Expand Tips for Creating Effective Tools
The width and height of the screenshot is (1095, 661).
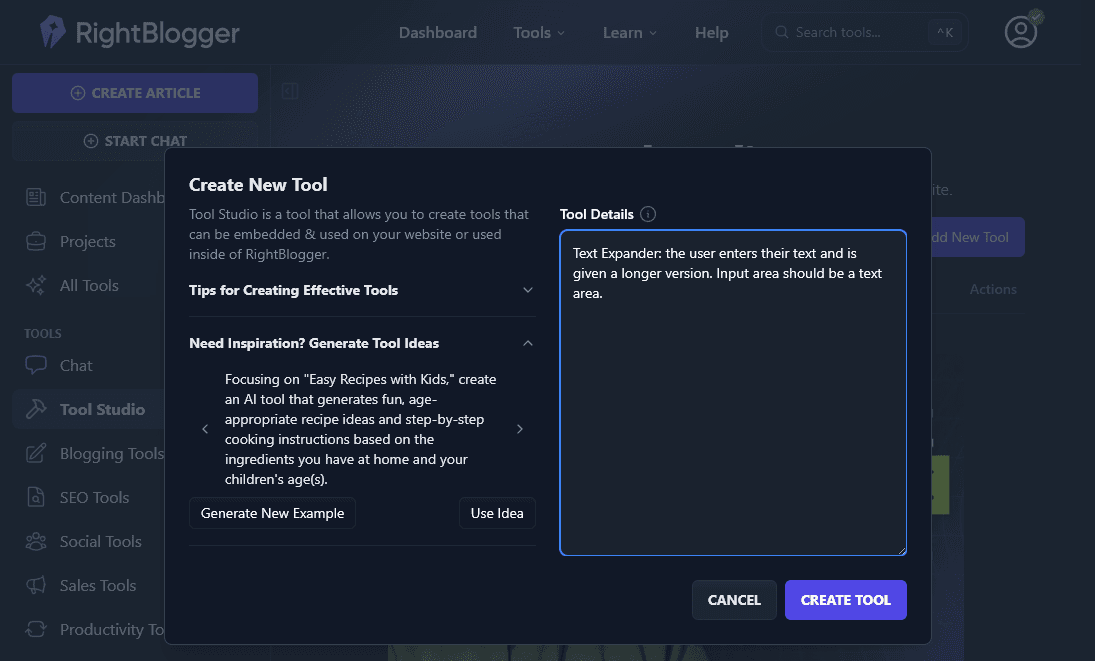528,290
